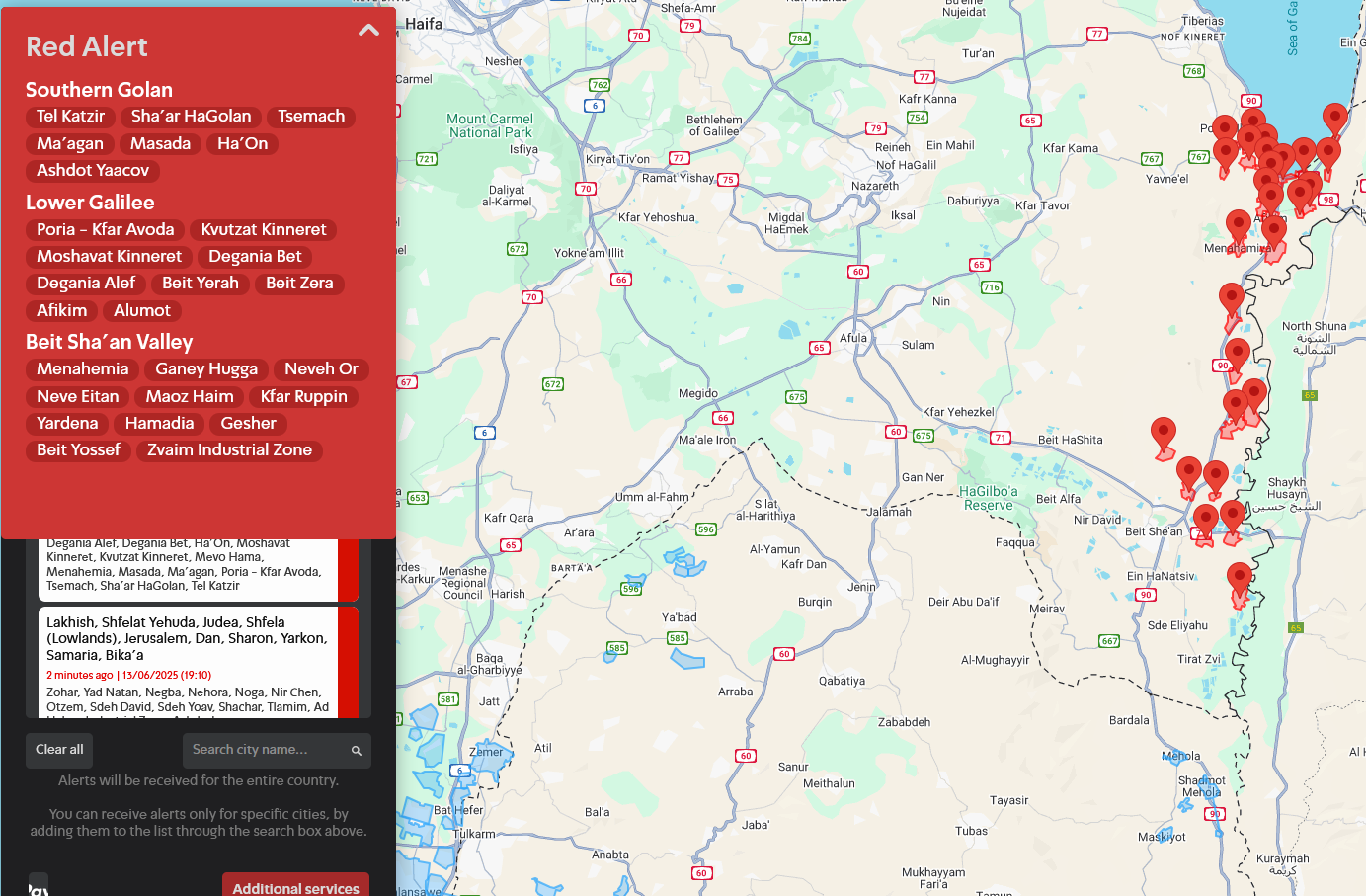Select the Degania Alef tag
Screen dimensions: 1366x896
86,284
